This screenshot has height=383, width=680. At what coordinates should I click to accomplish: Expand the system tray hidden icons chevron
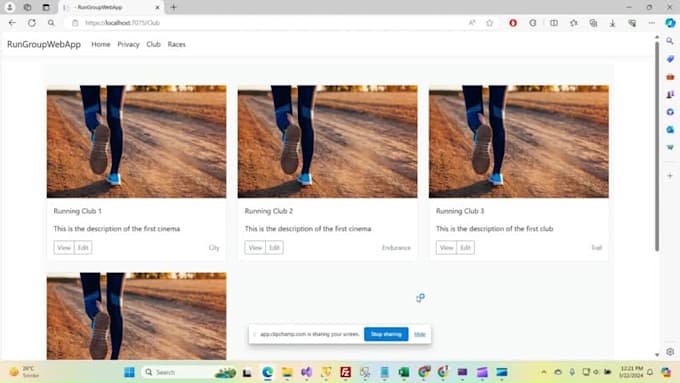tap(543, 372)
